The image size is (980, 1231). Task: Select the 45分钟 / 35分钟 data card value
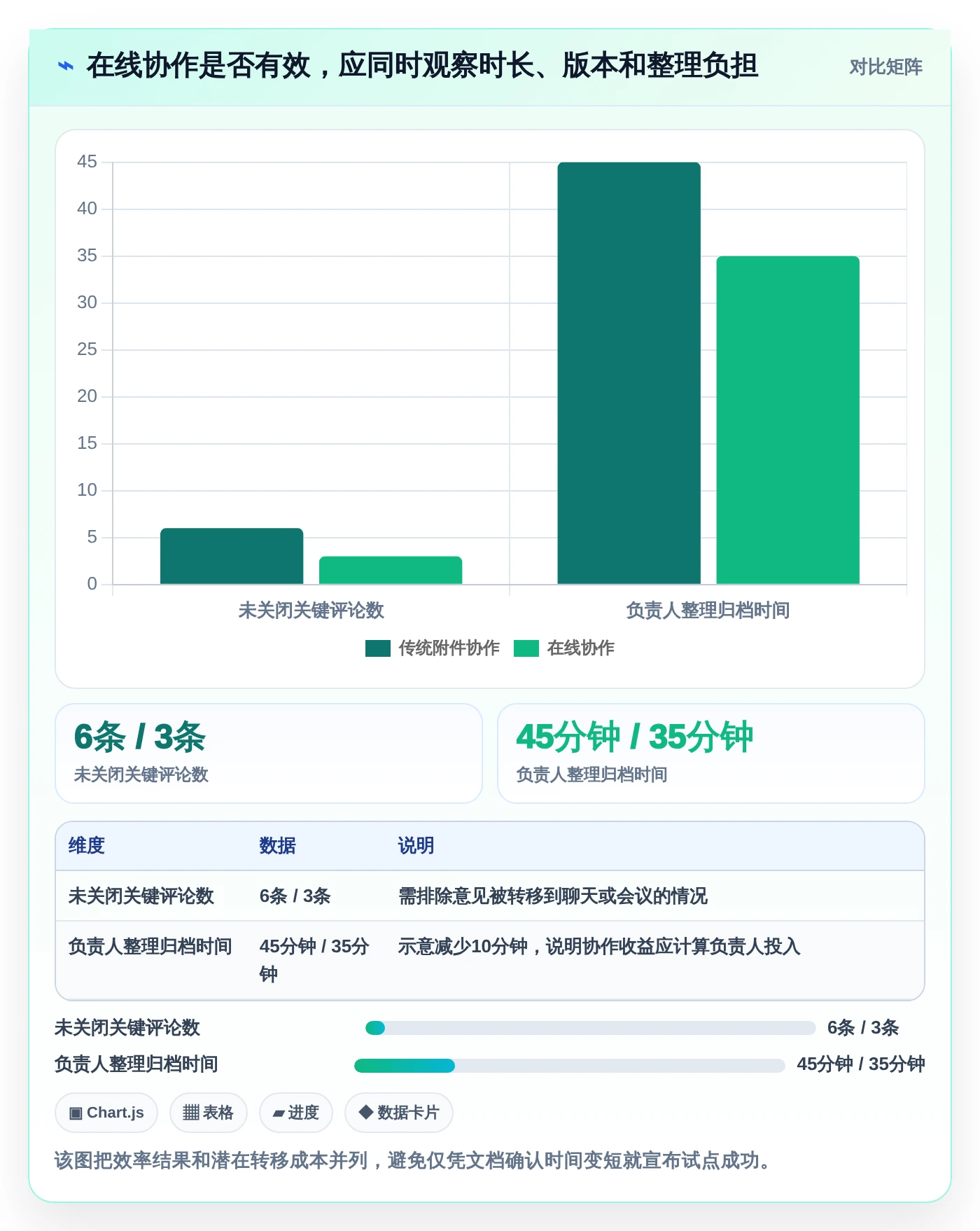click(x=634, y=737)
